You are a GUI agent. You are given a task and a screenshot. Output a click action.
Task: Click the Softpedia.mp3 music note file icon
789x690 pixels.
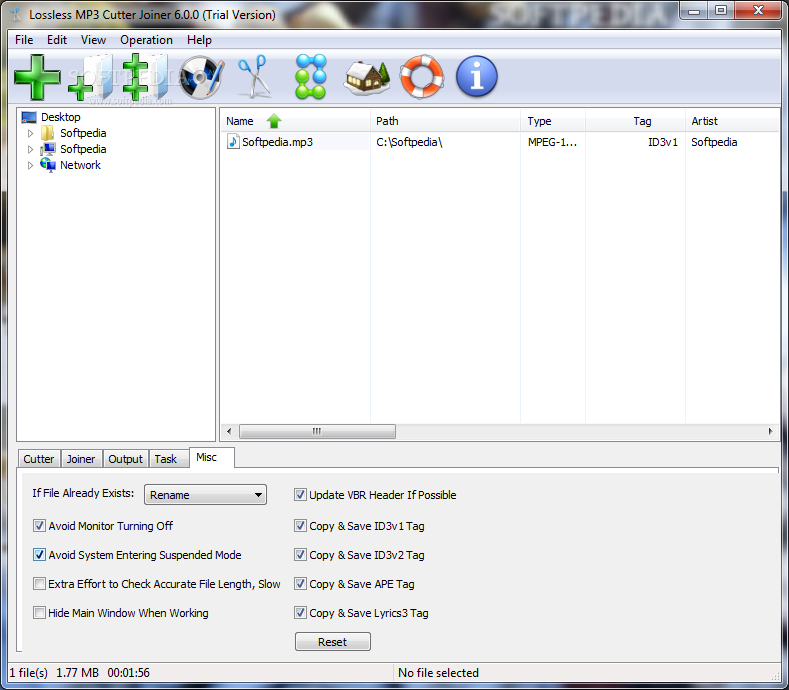(233, 142)
